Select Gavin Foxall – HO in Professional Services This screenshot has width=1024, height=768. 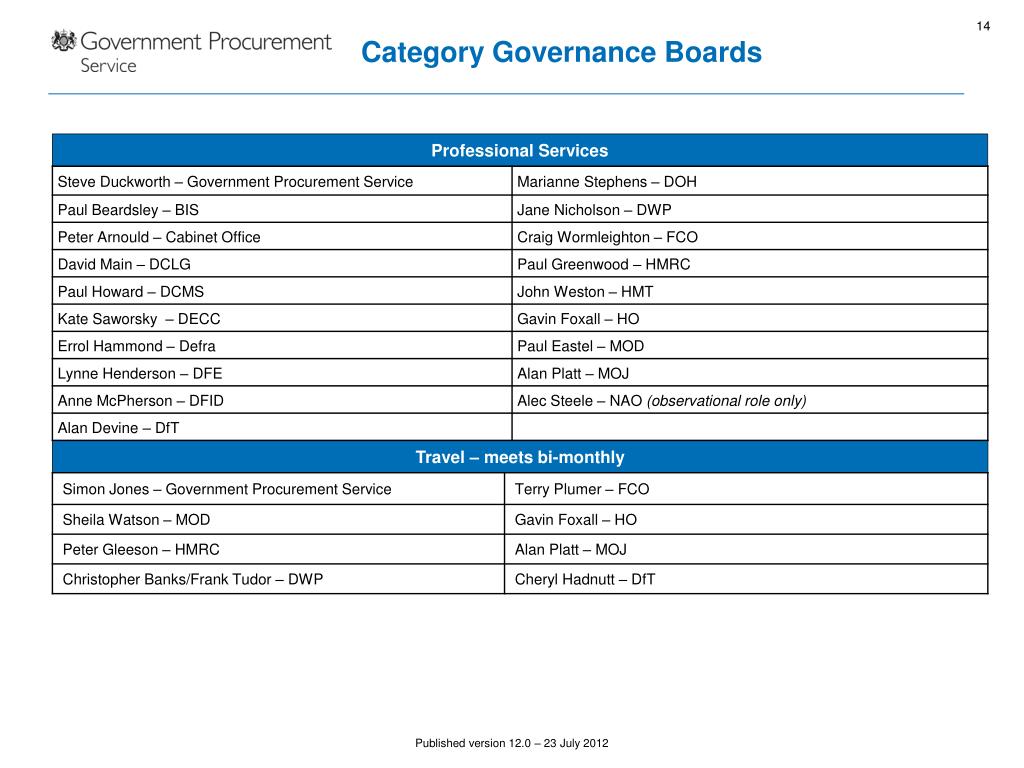pyautogui.click(x=750, y=319)
